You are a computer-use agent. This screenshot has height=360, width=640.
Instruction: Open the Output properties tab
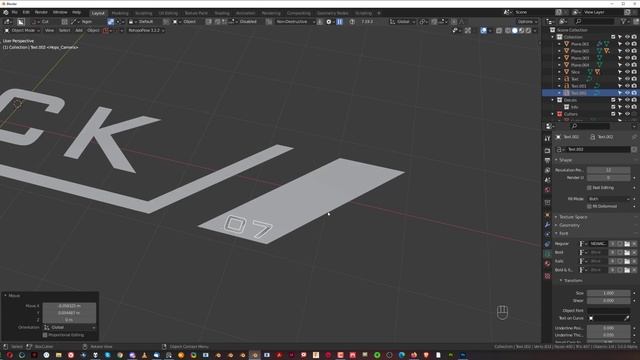pyautogui.click(x=547, y=160)
